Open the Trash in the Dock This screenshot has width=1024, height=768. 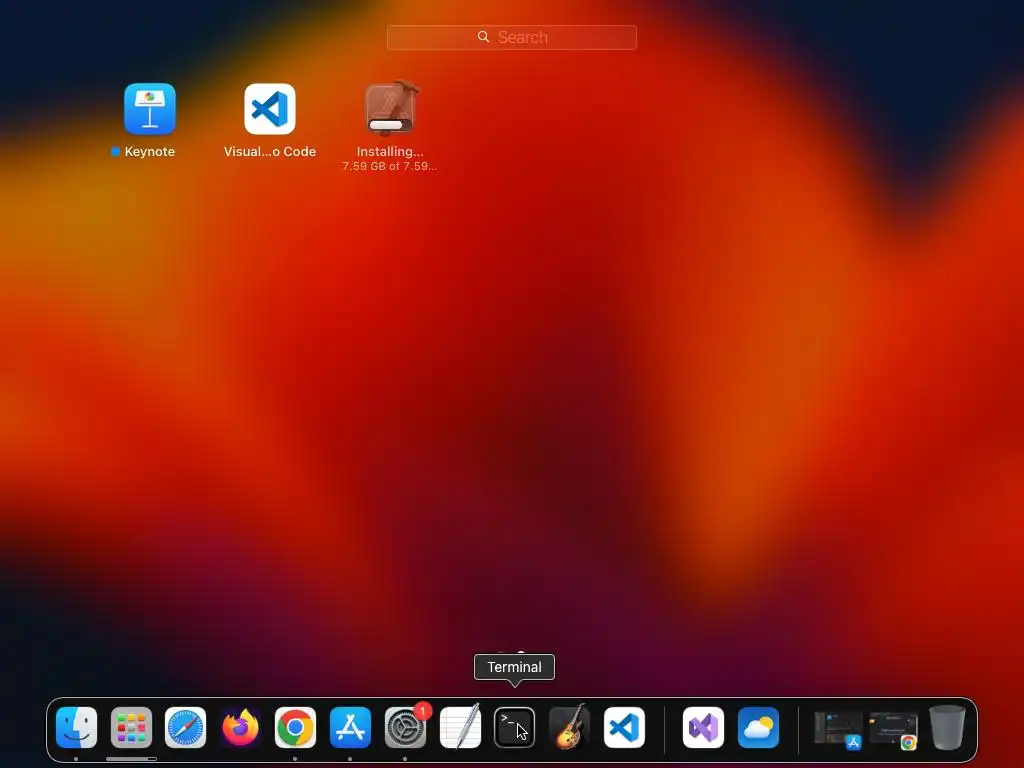(947, 727)
